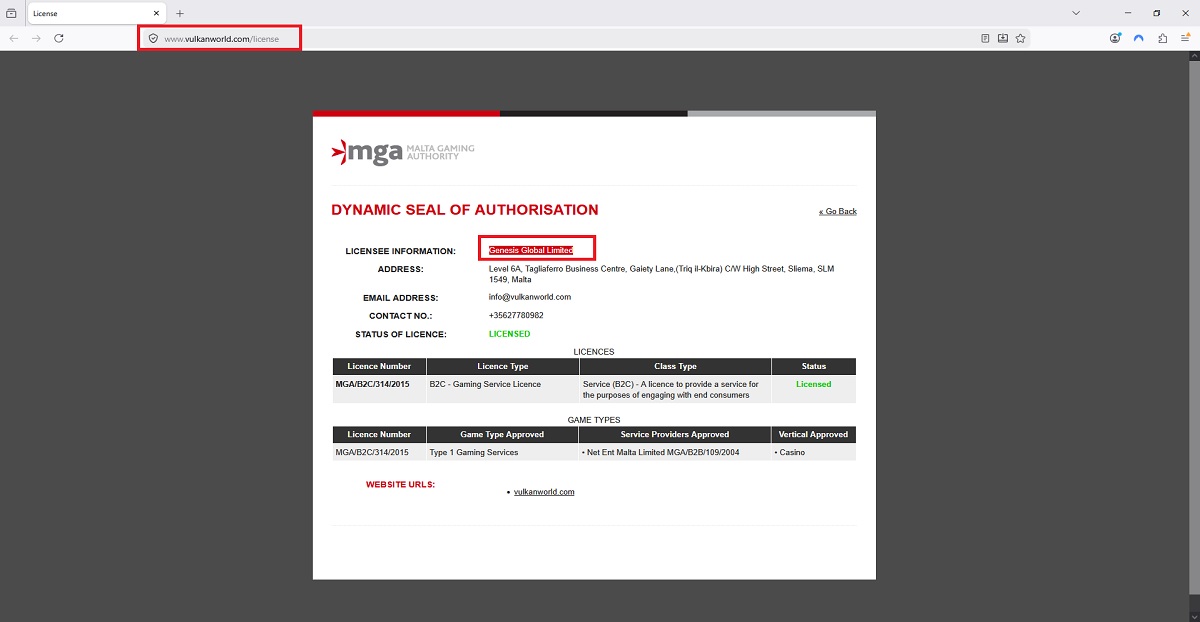The image size is (1200, 622).
Task: Open the Firefox View icon
Action: (x=11, y=13)
